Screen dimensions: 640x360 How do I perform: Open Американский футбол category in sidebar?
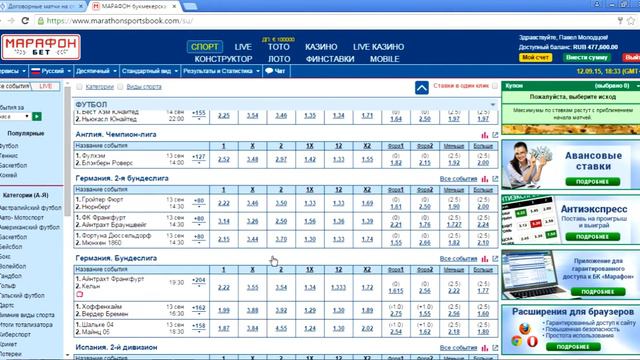point(30,227)
